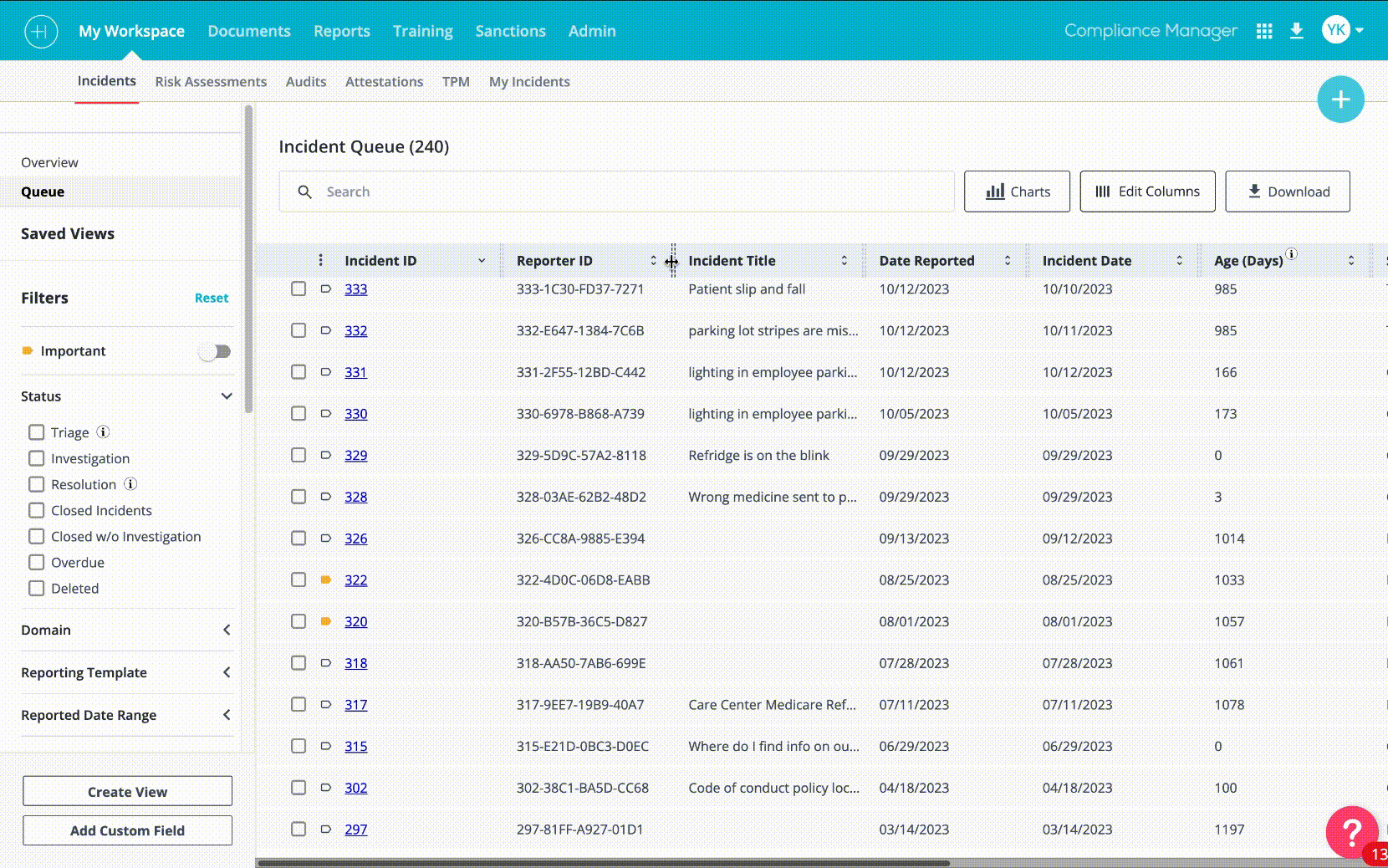This screenshot has height=868, width=1388.
Task: Click the Edit Columns button
Action: (x=1147, y=191)
